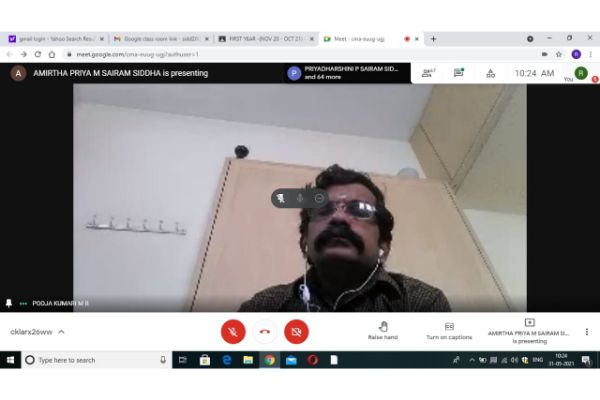Leave the call with the red hang-up button

pos(264,331)
